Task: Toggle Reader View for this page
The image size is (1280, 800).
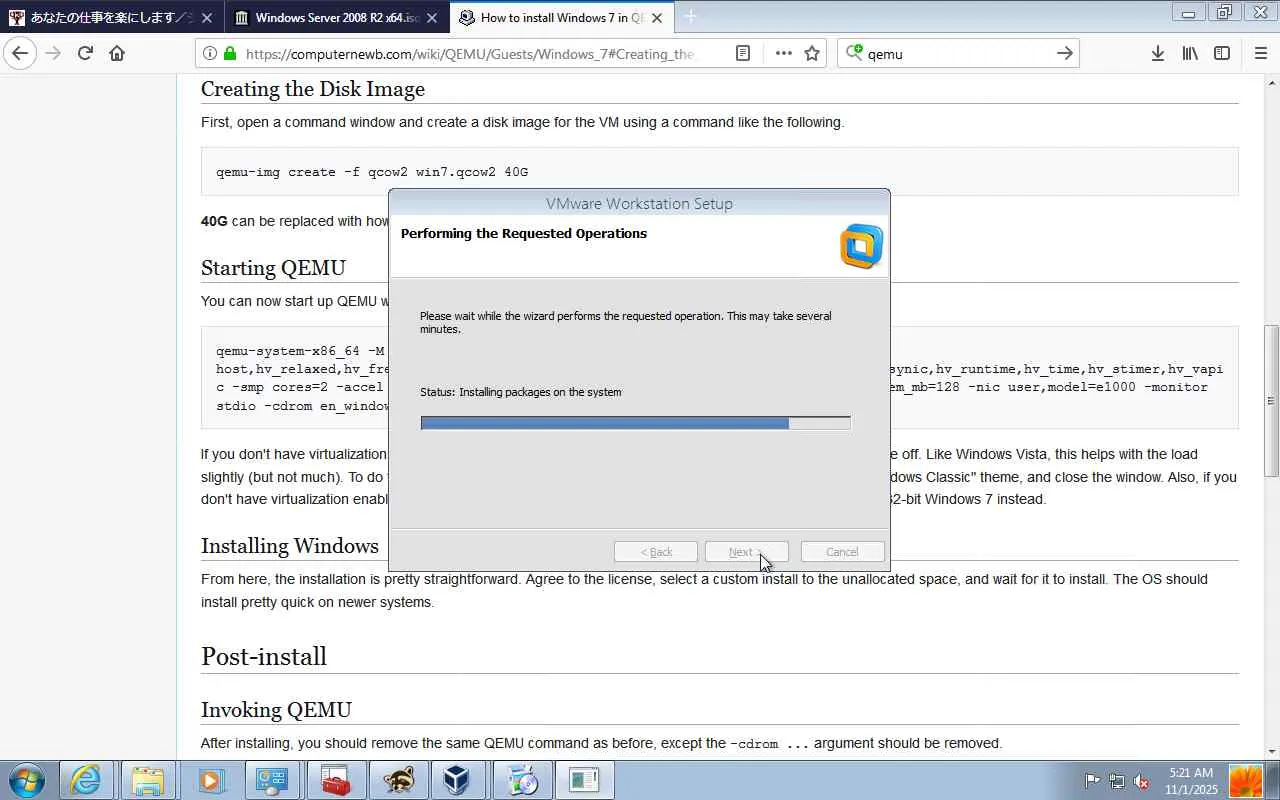Action: pyautogui.click(x=743, y=54)
